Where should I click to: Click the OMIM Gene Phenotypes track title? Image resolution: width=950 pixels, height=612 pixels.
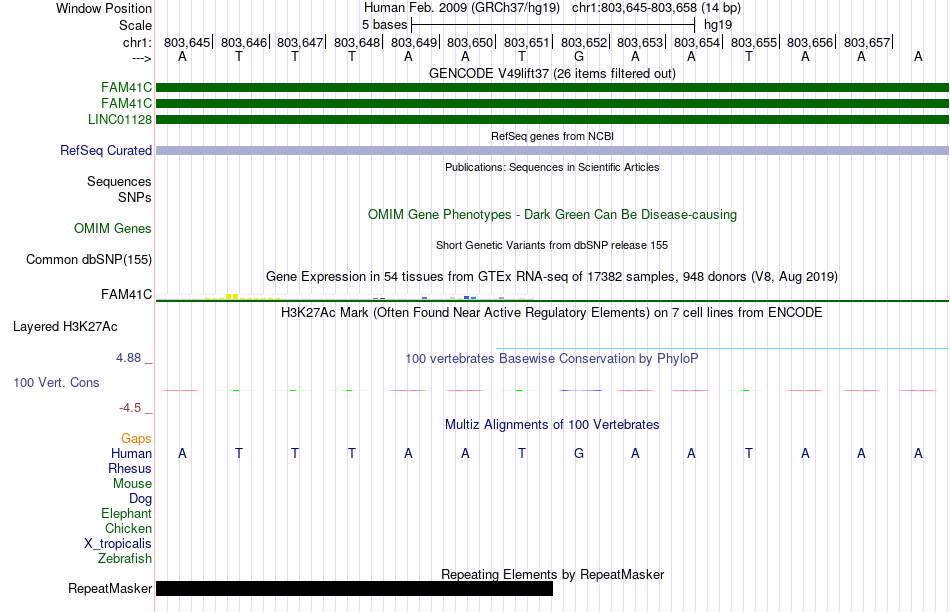pyautogui.click(x=552, y=215)
